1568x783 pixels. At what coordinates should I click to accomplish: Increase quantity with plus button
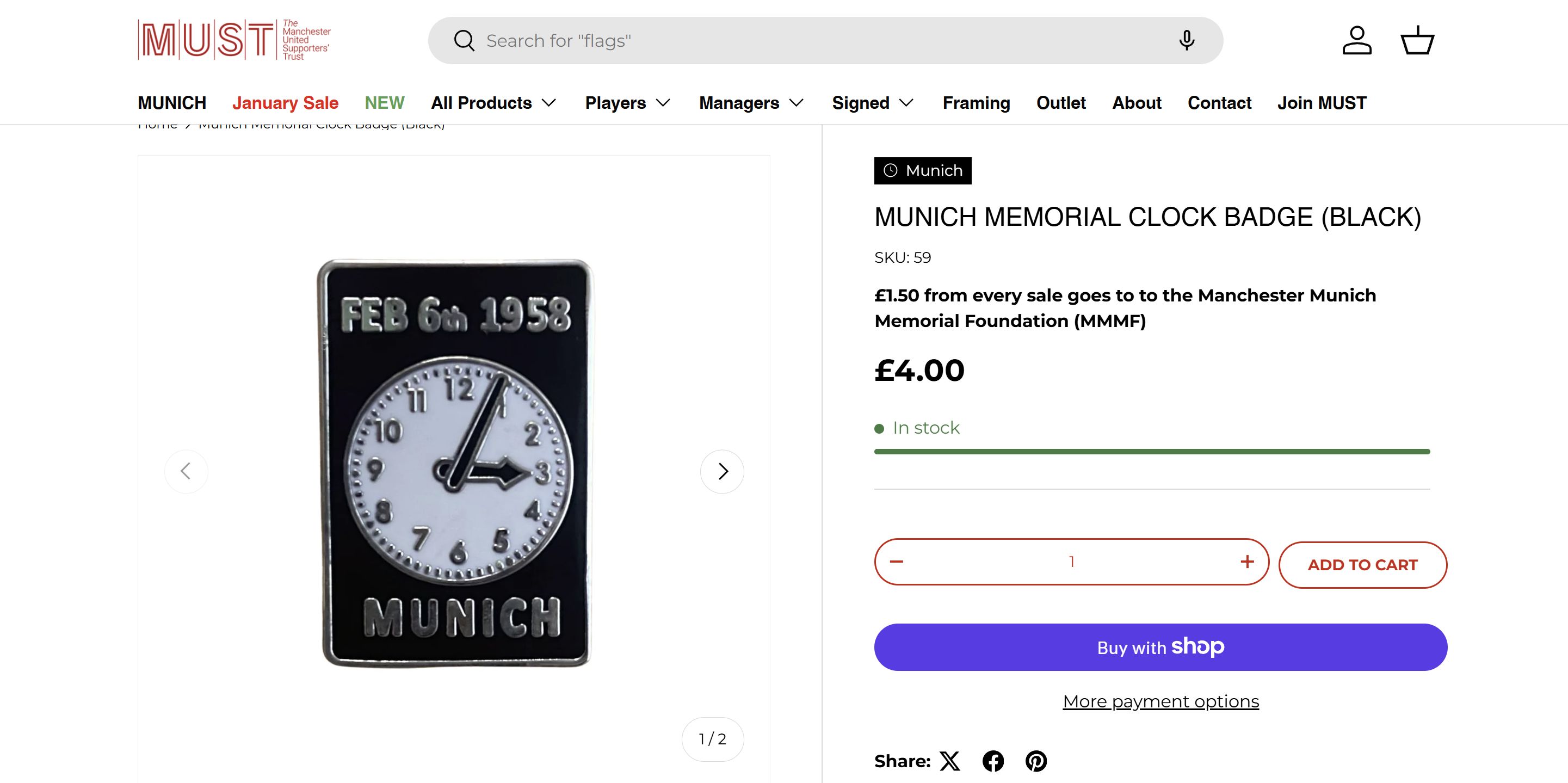(x=1247, y=562)
